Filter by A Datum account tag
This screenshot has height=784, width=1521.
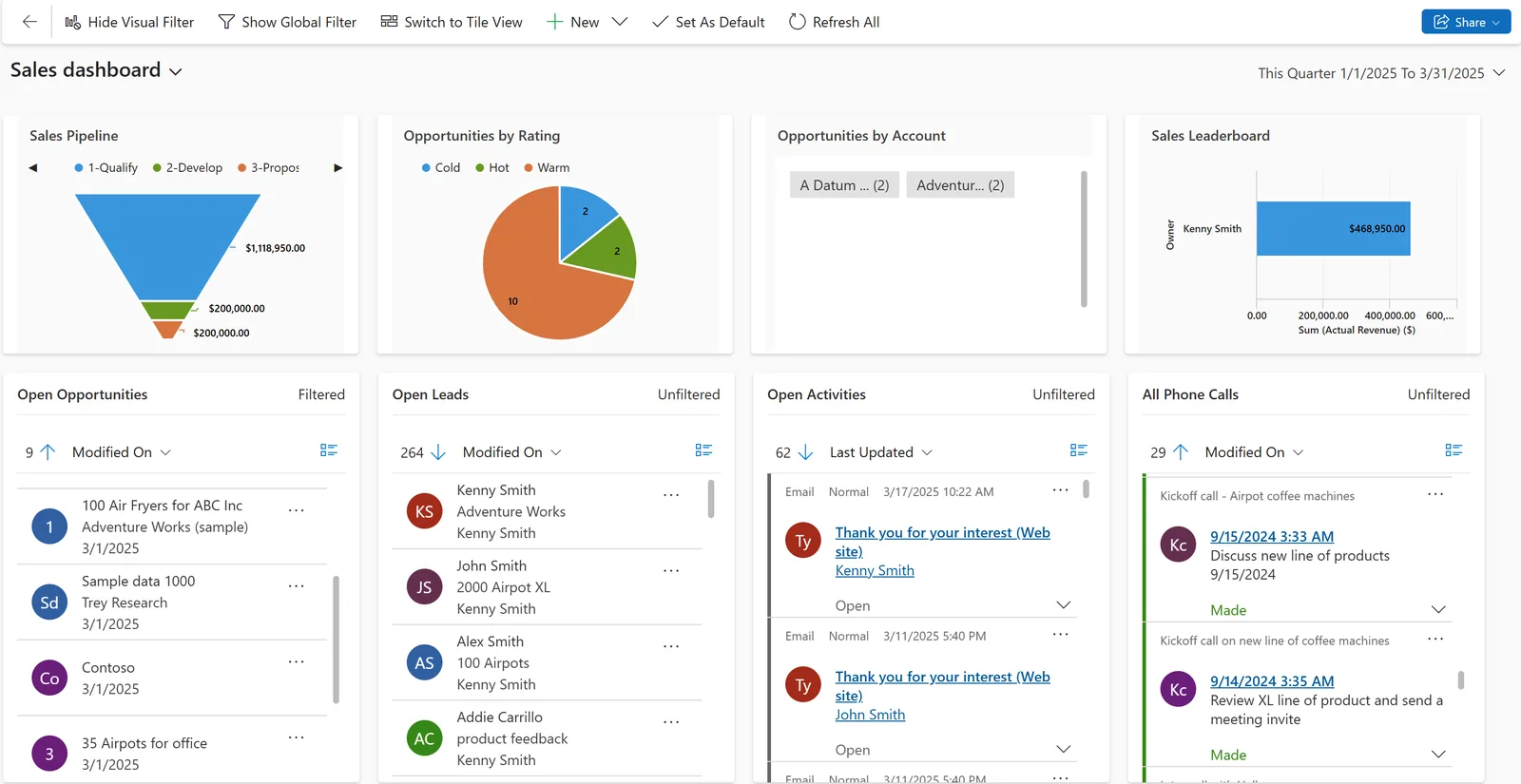pos(844,185)
